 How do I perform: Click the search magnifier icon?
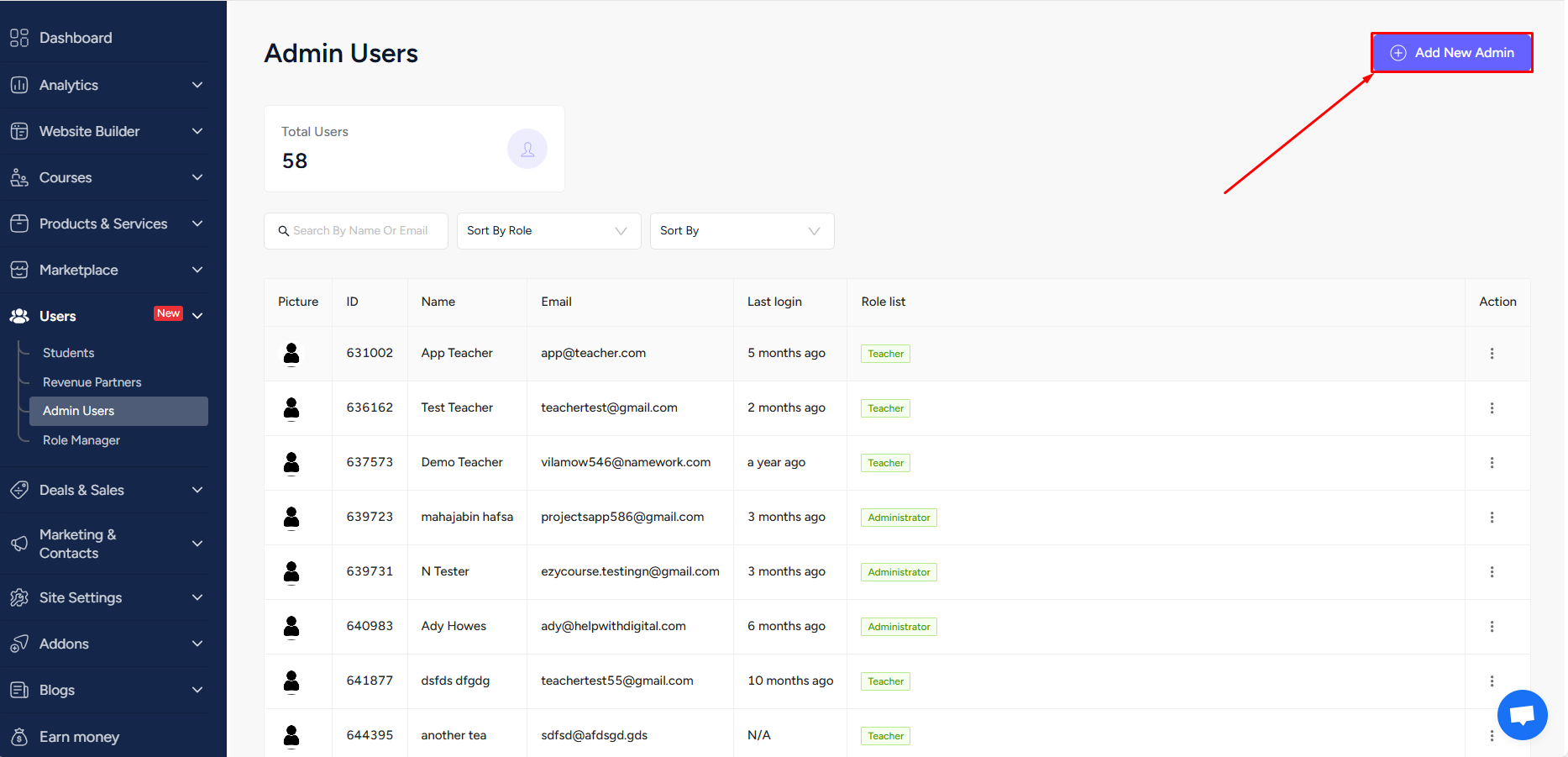pyautogui.click(x=284, y=231)
